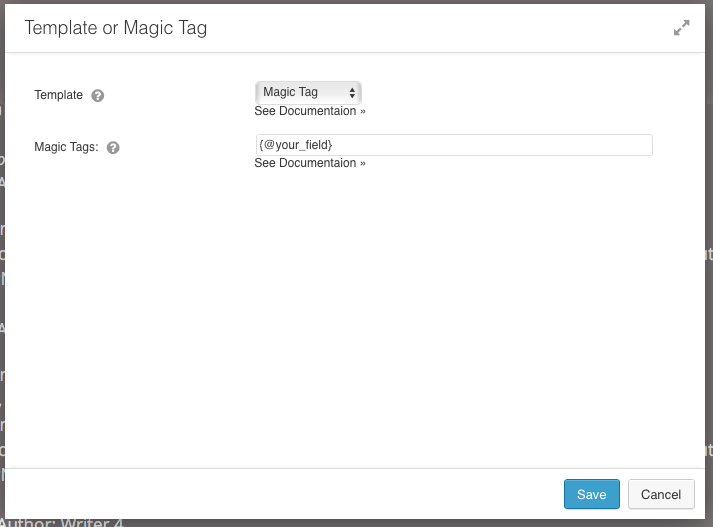Open See Documentaion link under Magic Tags field
Screen dimensions: 713x527
click(310, 163)
